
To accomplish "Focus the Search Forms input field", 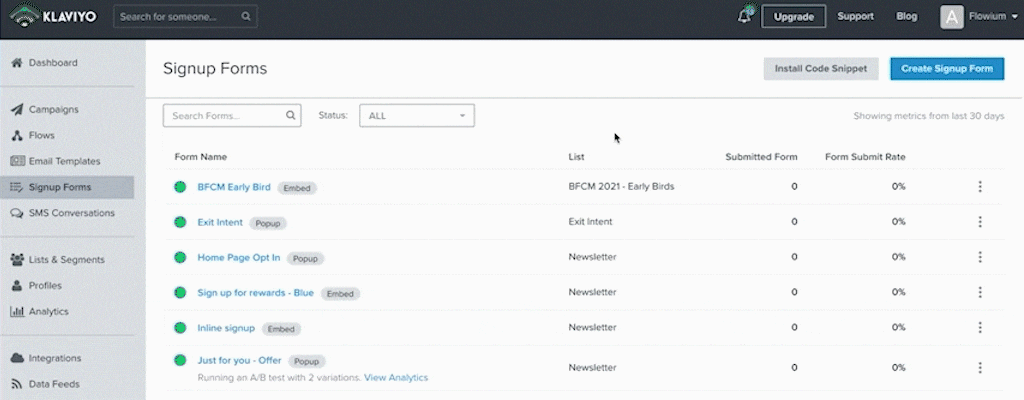I will (x=232, y=116).
